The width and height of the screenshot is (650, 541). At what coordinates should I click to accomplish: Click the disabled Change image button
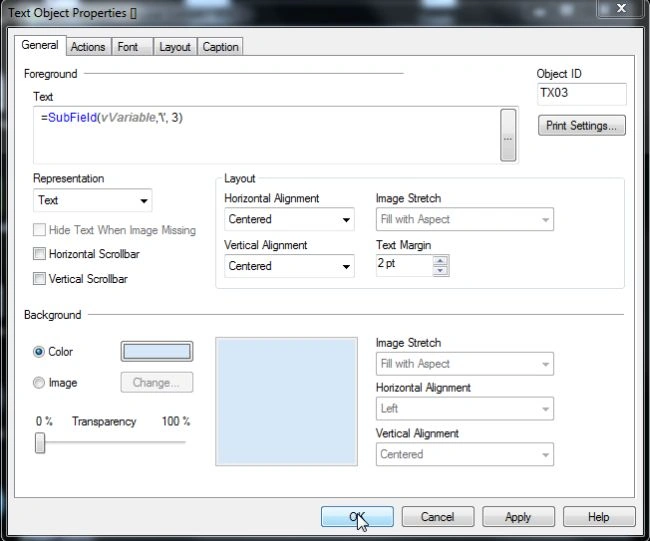[x=157, y=382]
